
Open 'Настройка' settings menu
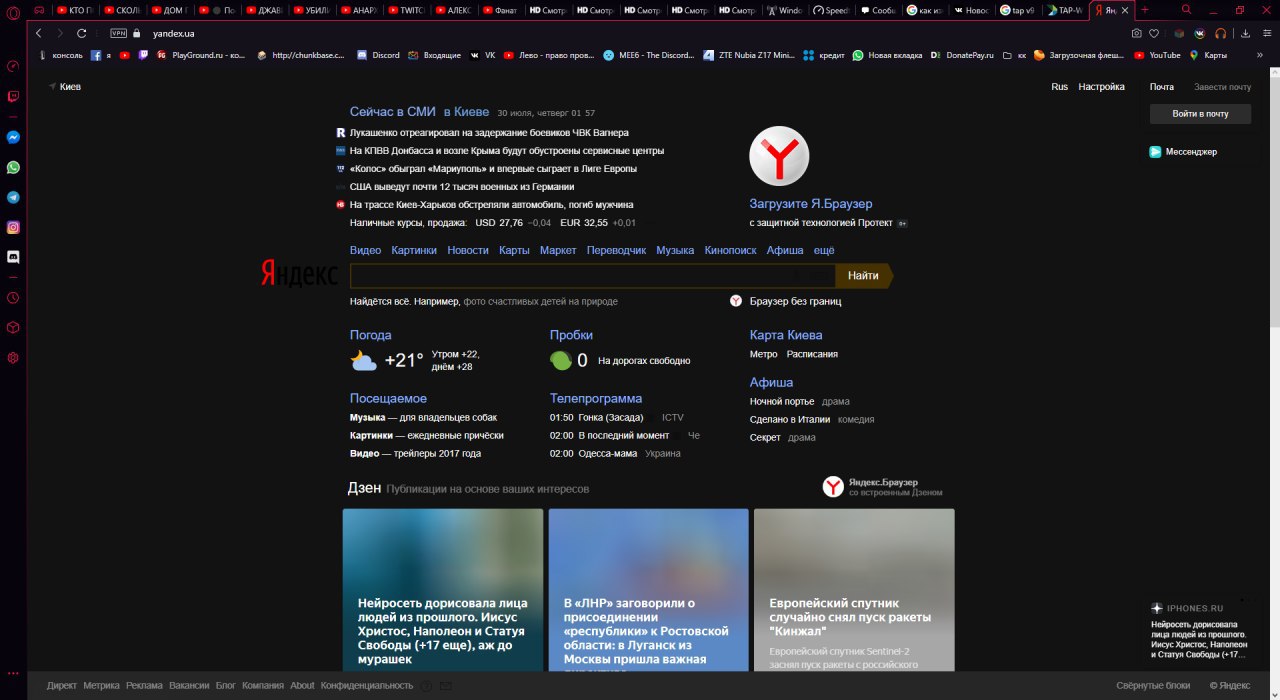1101,87
